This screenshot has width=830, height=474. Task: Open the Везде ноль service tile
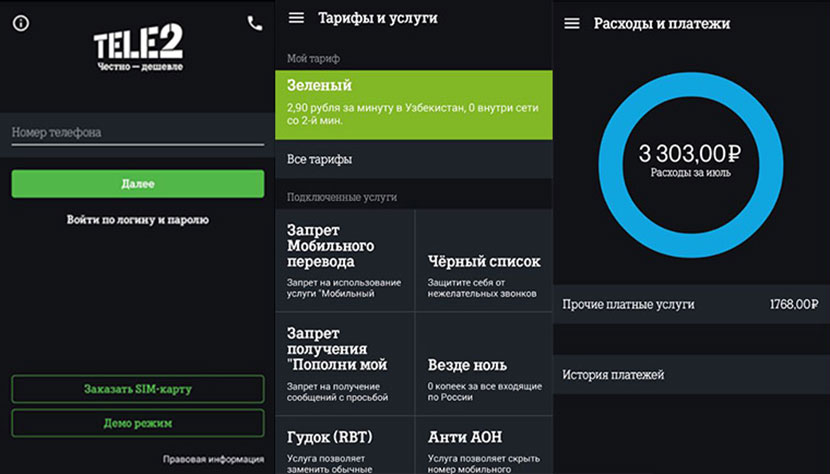(x=484, y=363)
